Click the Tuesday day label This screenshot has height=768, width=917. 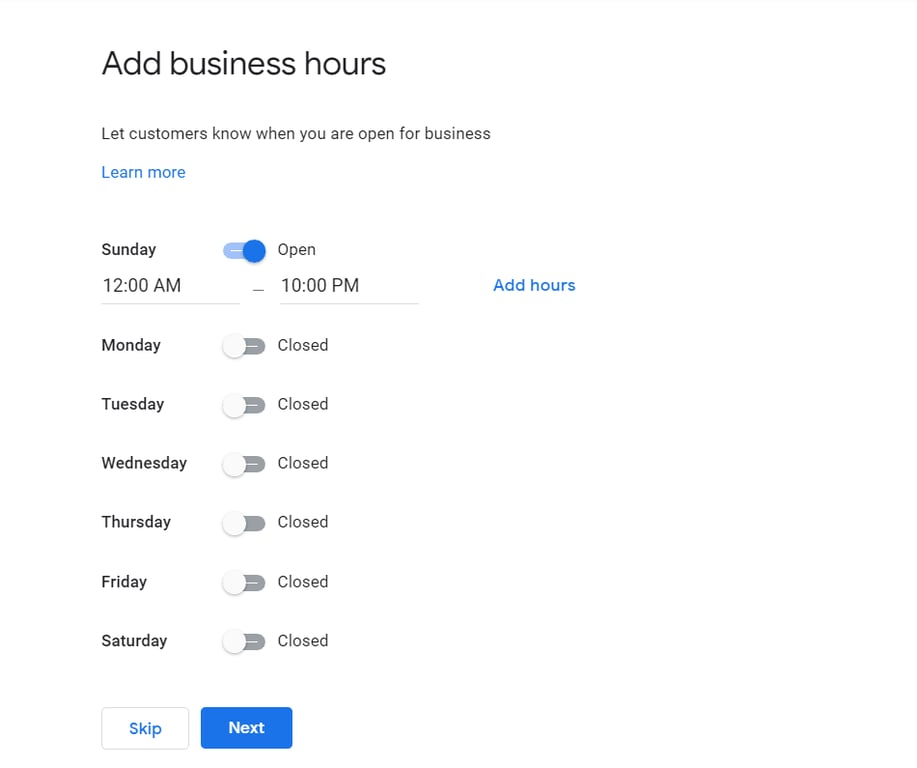point(132,404)
